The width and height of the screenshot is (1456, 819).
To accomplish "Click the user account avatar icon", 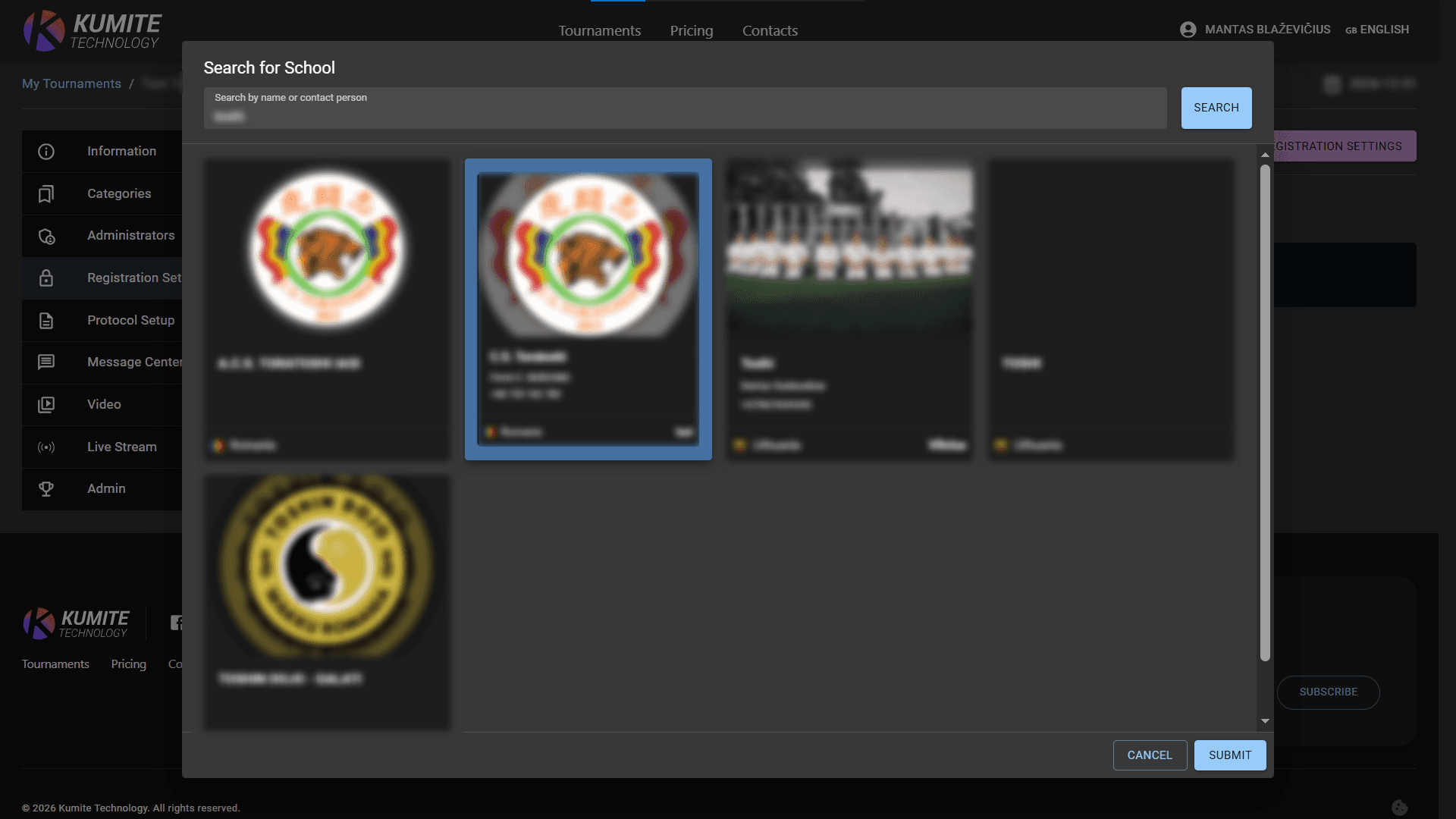I will tap(1188, 30).
